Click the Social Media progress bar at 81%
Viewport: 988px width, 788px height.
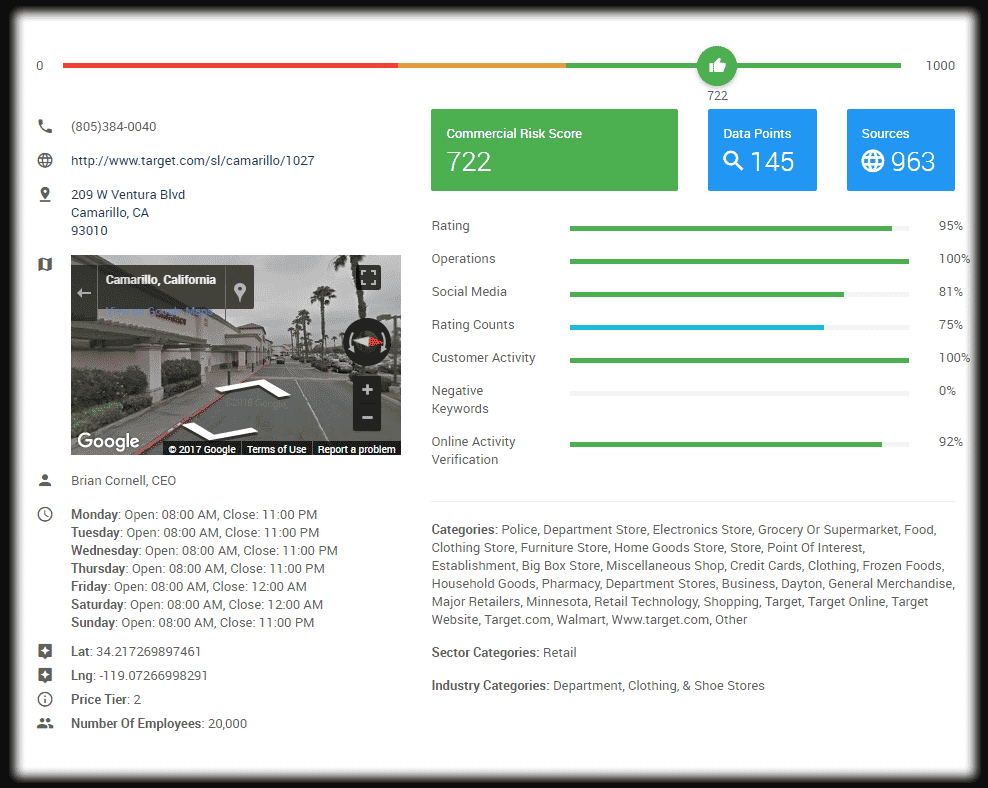pyautogui.click(x=739, y=294)
